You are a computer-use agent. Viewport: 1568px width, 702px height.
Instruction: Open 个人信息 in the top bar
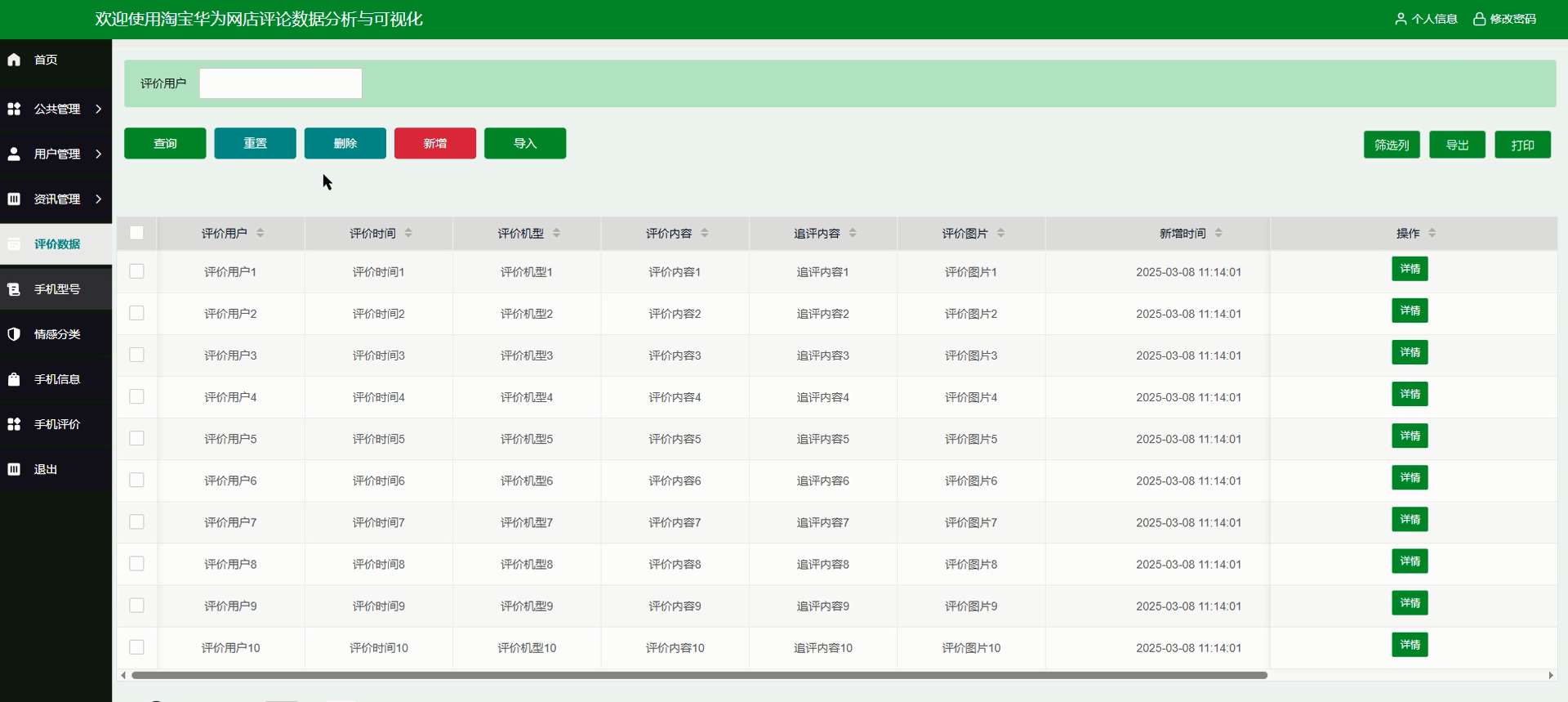pyautogui.click(x=1426, y=19)
